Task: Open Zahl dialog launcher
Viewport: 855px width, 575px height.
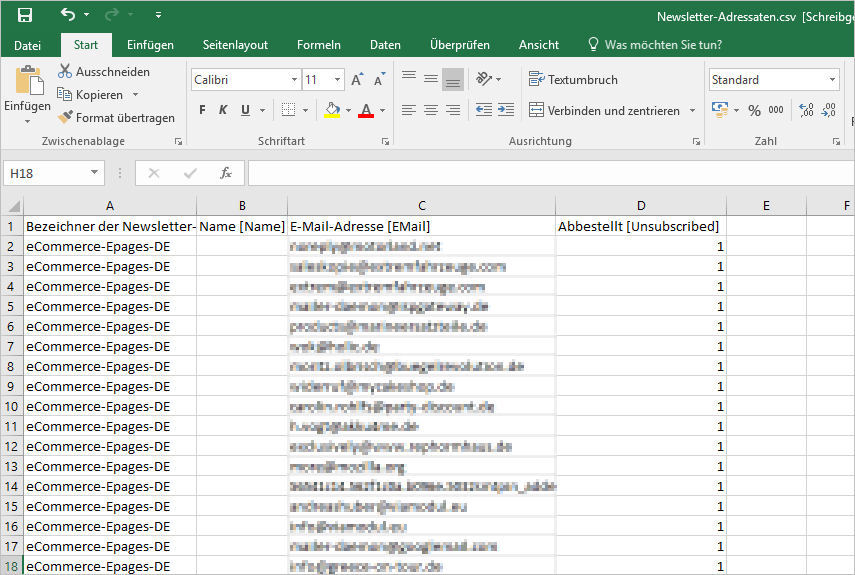Action: coord(836,141)
